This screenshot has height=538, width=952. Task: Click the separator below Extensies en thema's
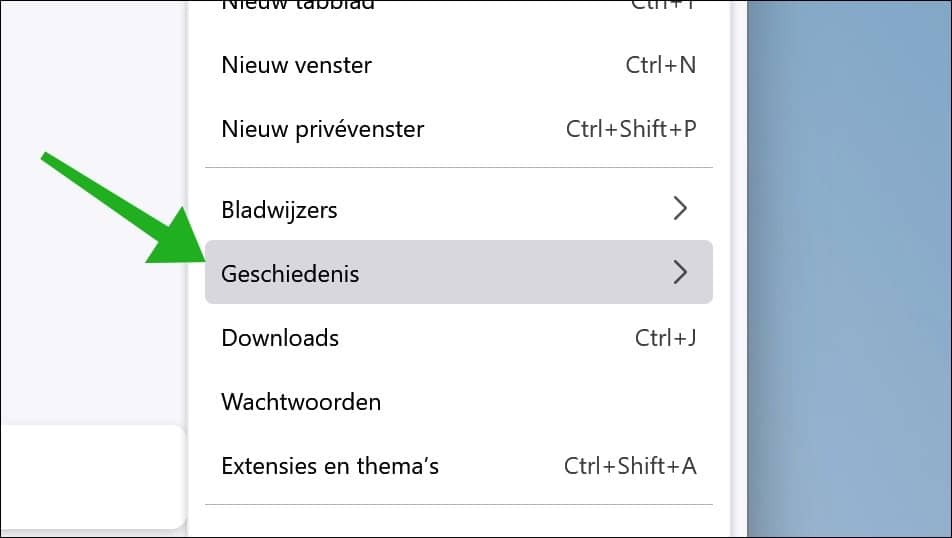(458, 505)
